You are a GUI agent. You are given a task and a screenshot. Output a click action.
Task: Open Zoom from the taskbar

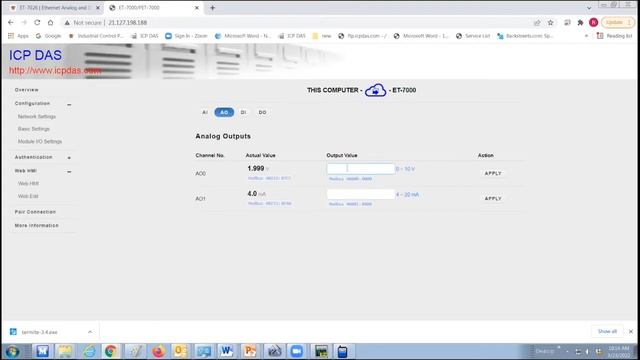(x=297, y=351)
